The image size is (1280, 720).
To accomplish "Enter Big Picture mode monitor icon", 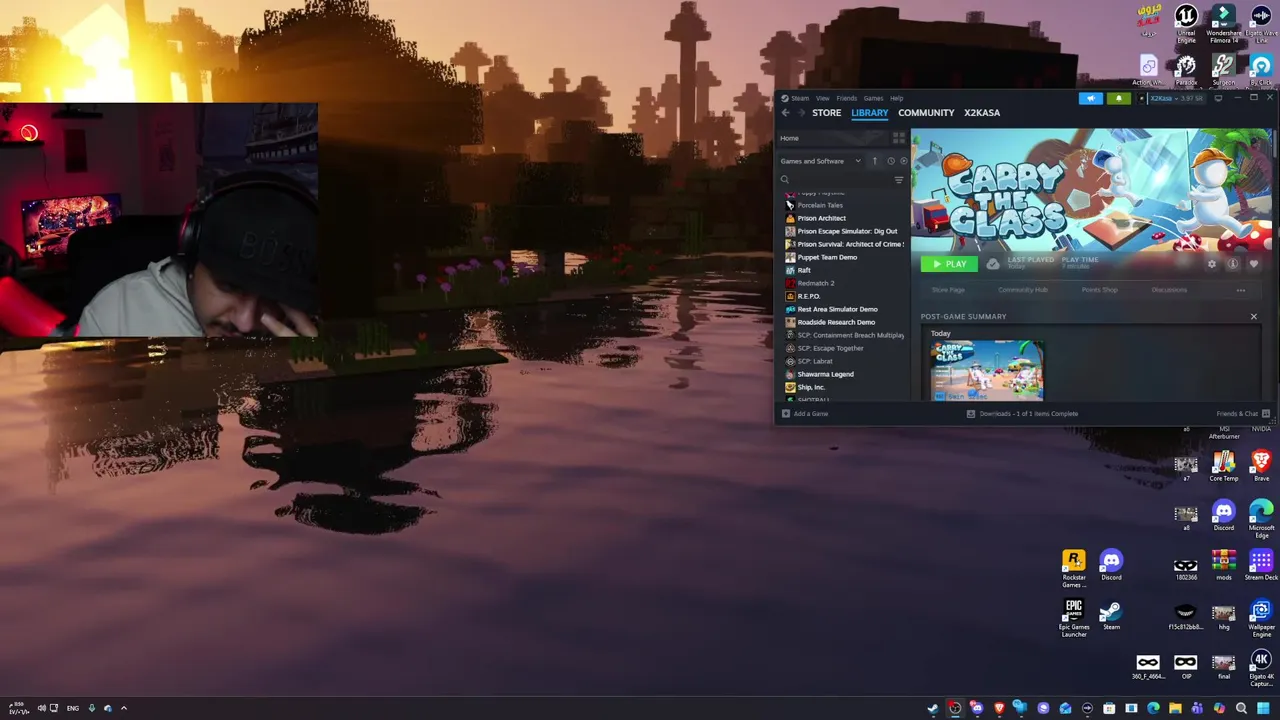I will [x=1218, y=98].
